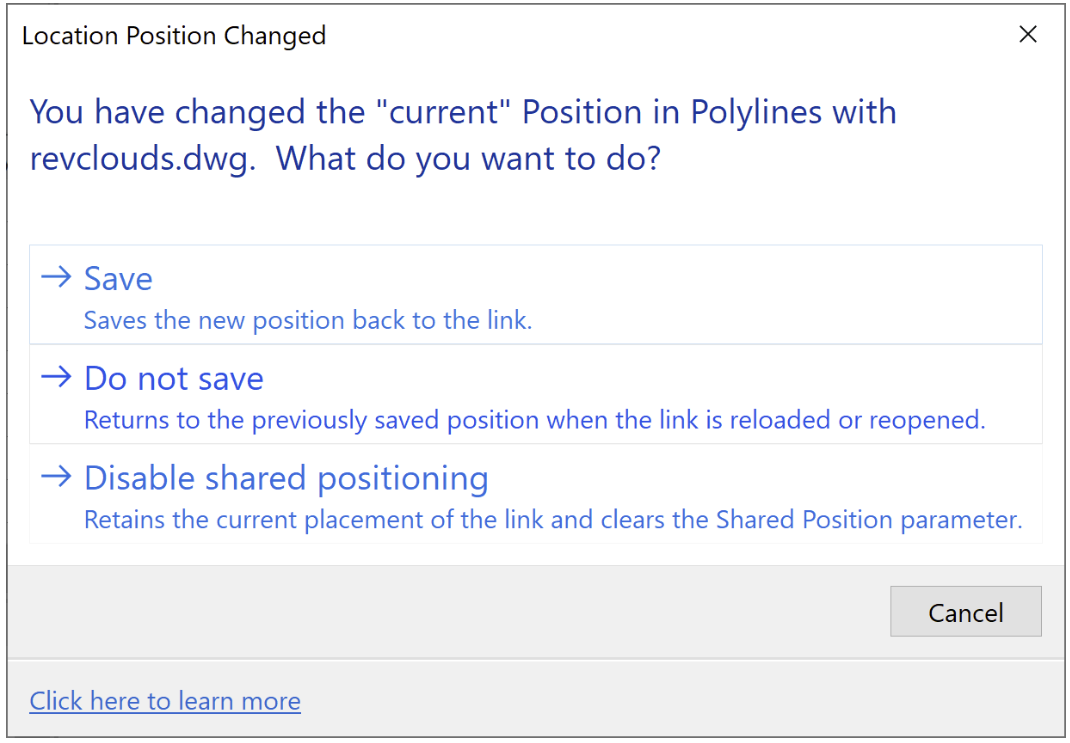Click the 'Retains the current placement' description

point(300,520)
